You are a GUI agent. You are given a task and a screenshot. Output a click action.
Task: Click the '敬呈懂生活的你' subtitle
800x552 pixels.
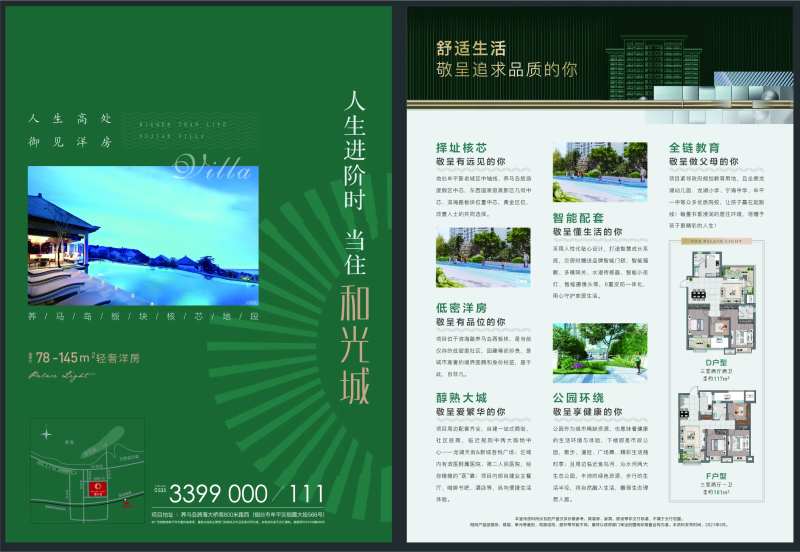point(587,232)
